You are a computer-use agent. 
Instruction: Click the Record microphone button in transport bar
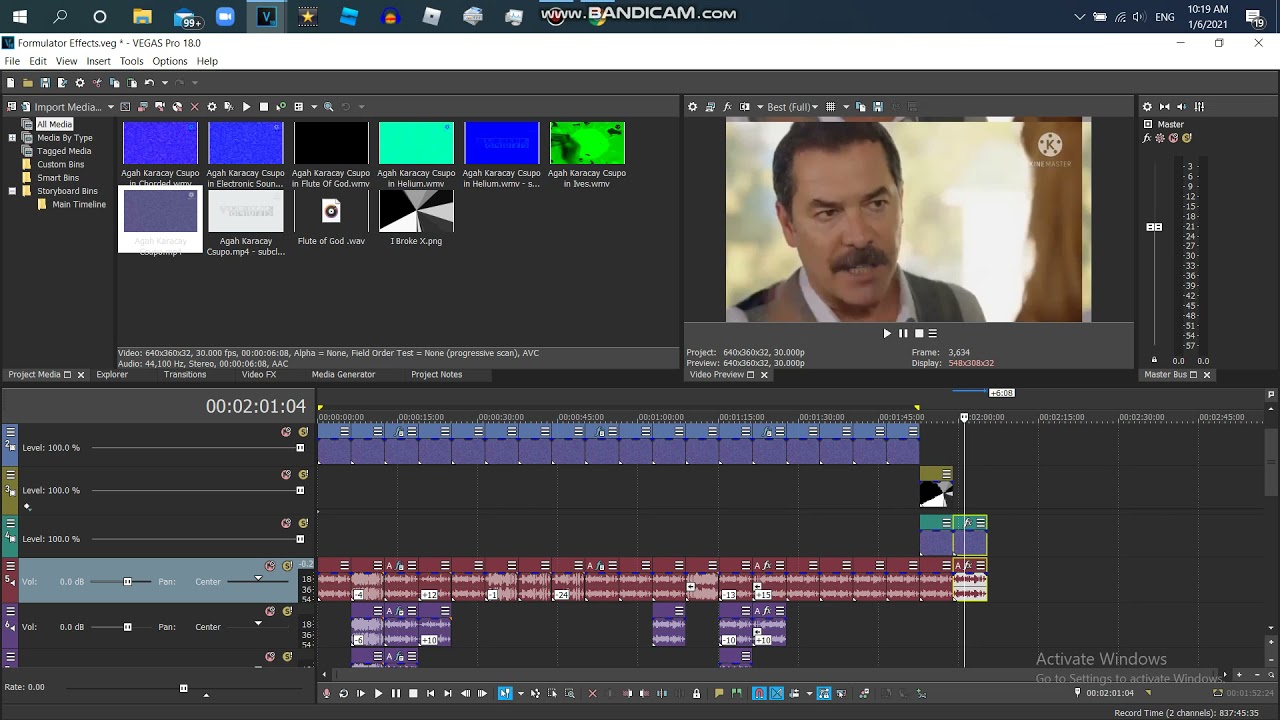click(x=326, y=693)
